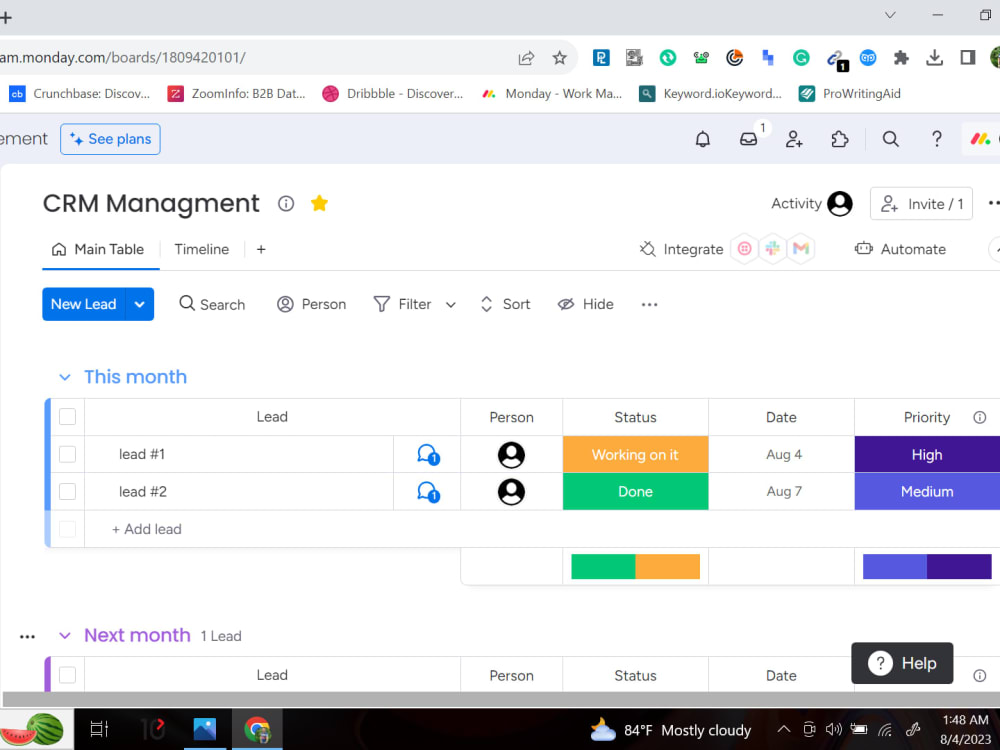Open the floating Help button

[x=902, y=663]
